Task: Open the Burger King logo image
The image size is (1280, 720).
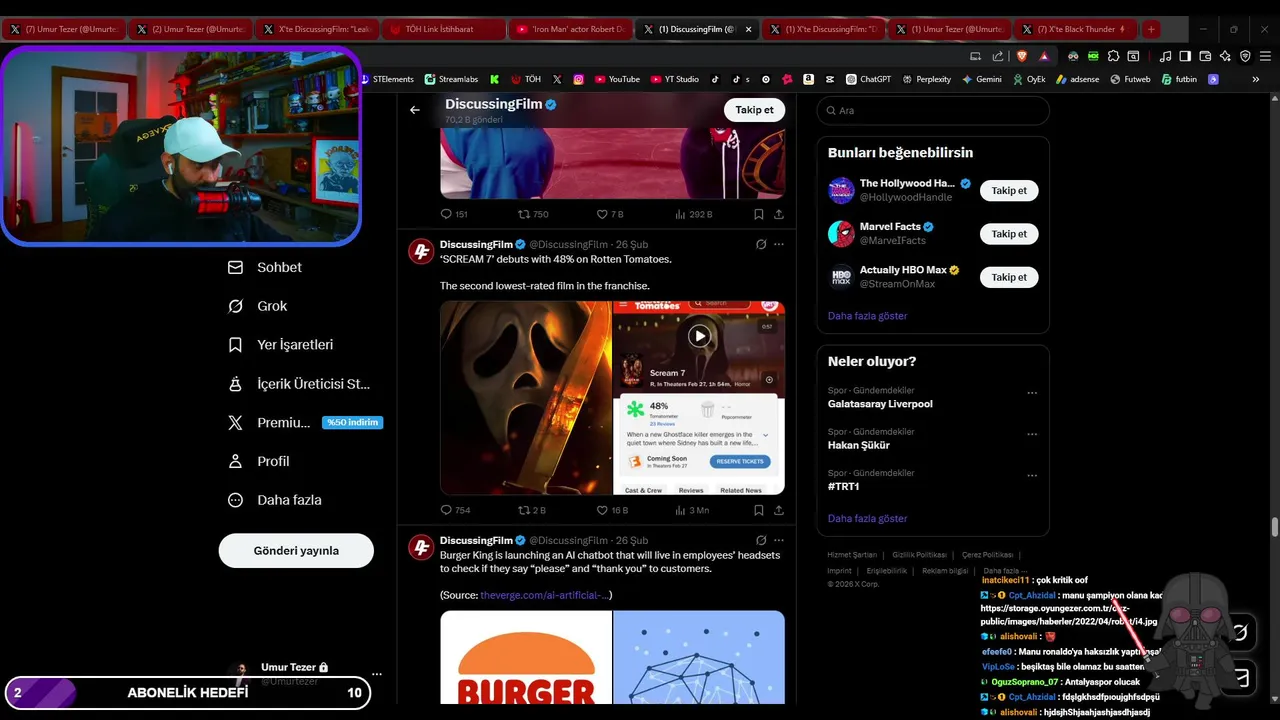Action: 526,657
